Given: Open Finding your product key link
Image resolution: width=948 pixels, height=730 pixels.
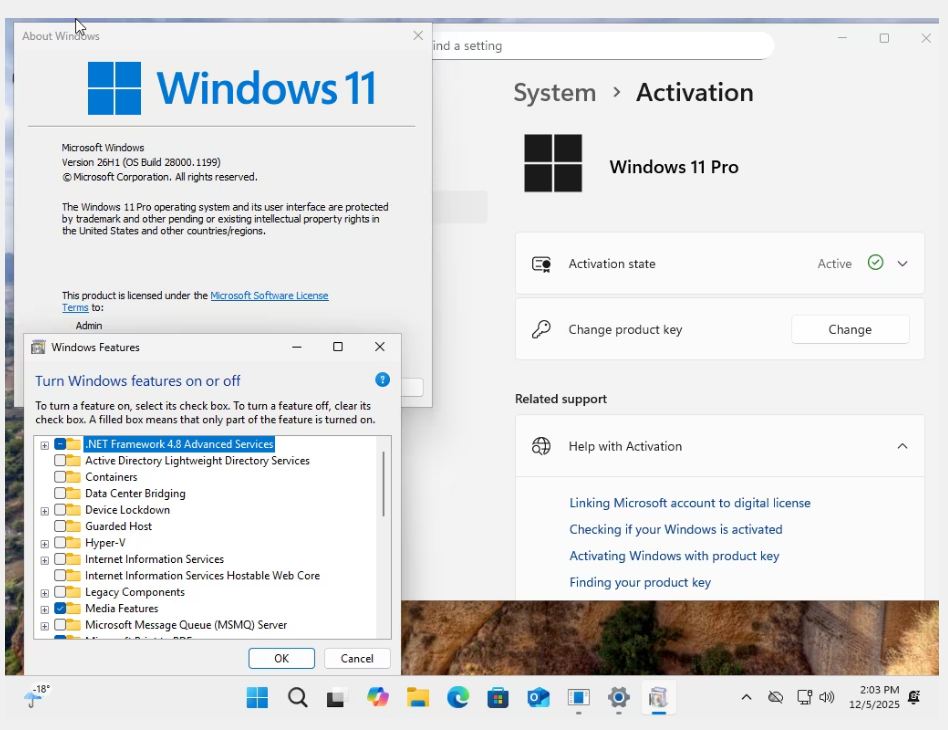Looking at the screenshot, I should pos(640,582).
